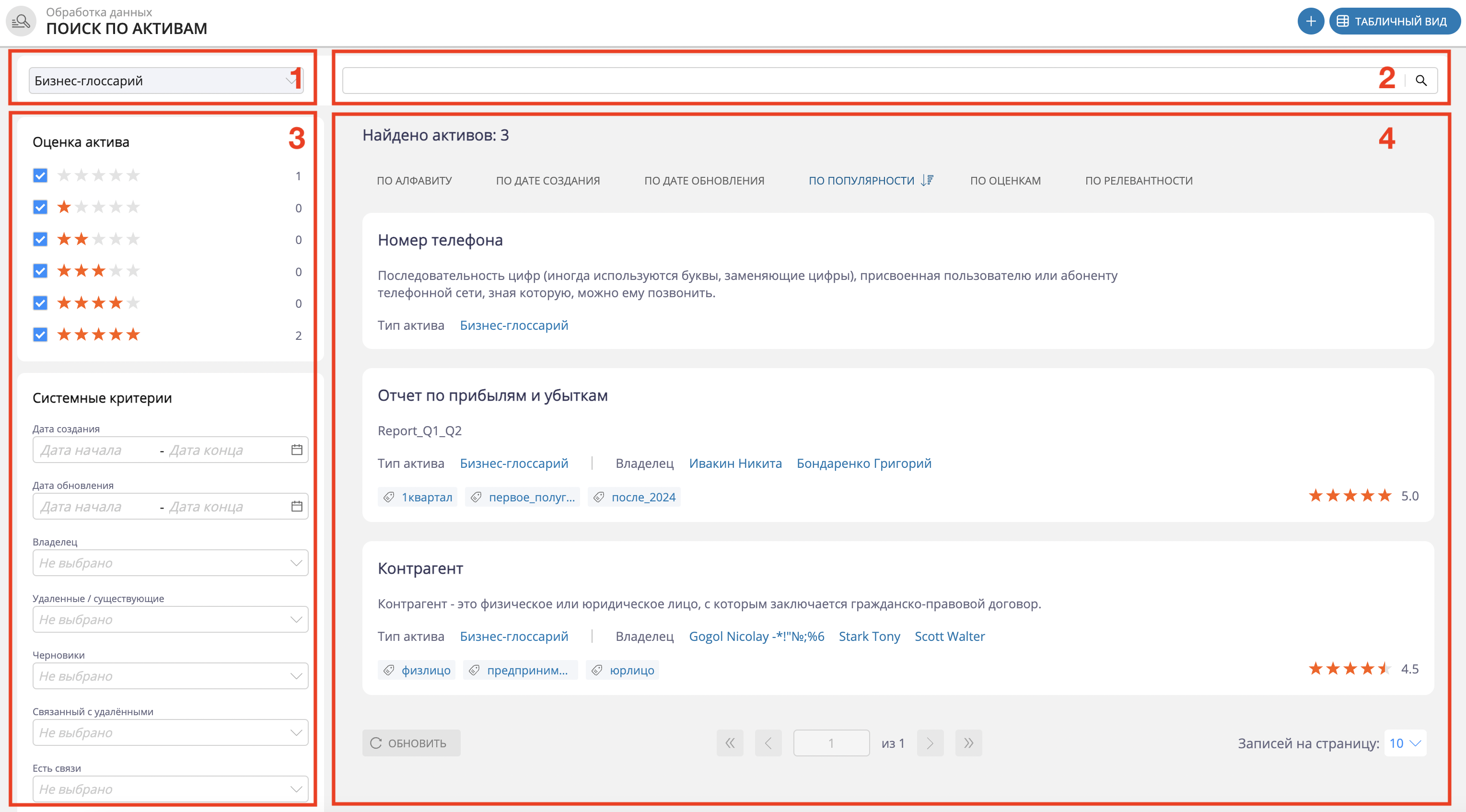Go to first page double-arrow icon

[x=730, y=742]
